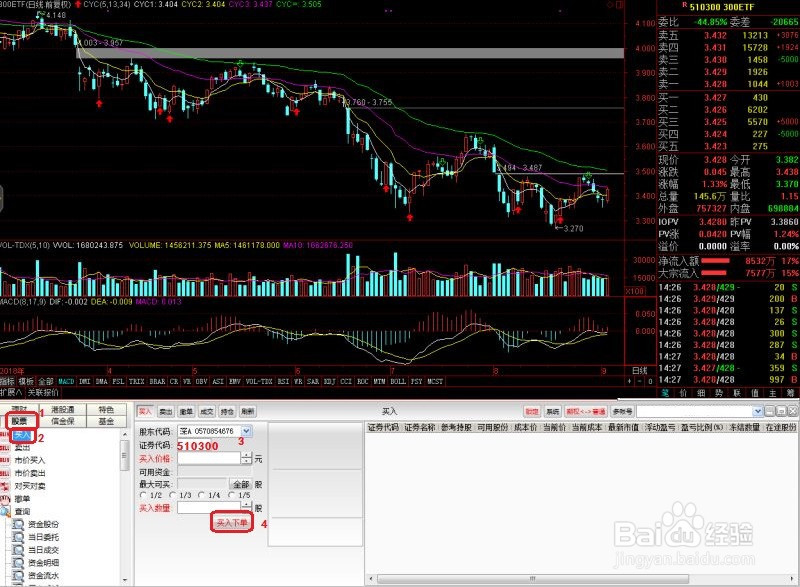Click the 证券代码 column header
The height and width of the screenshot is (587, 800).
383,427
